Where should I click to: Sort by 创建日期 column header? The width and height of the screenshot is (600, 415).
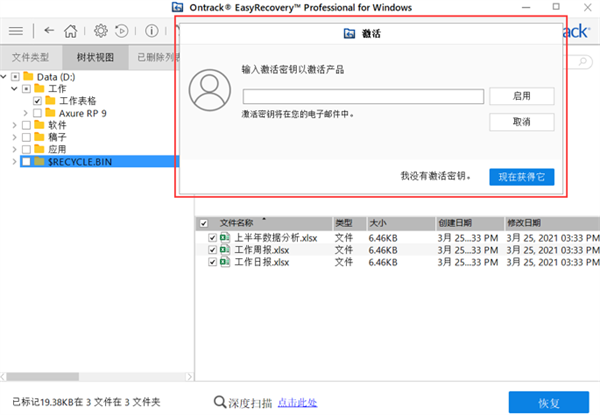470,223
